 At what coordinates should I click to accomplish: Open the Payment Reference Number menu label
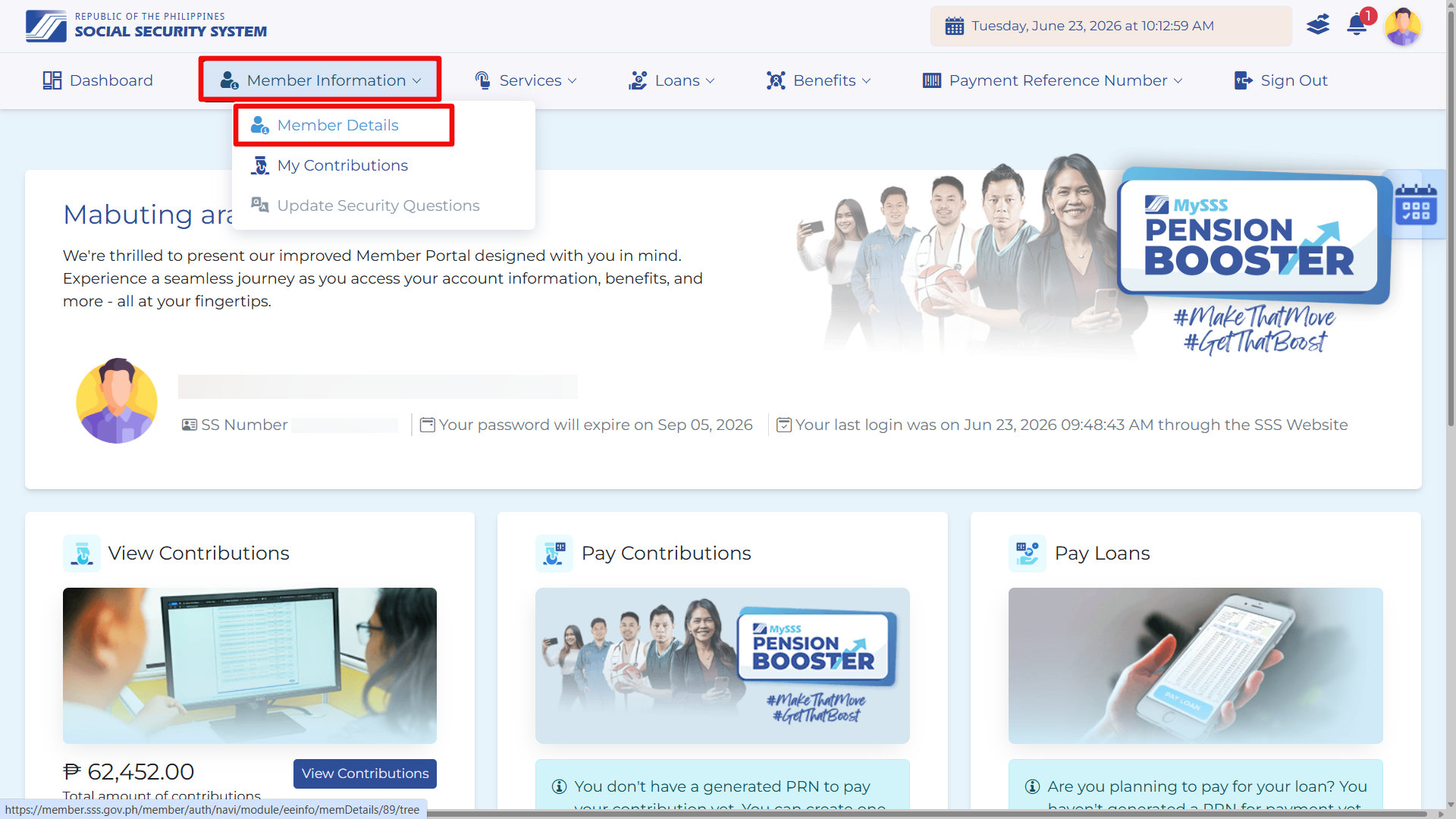click(1058, 80)
